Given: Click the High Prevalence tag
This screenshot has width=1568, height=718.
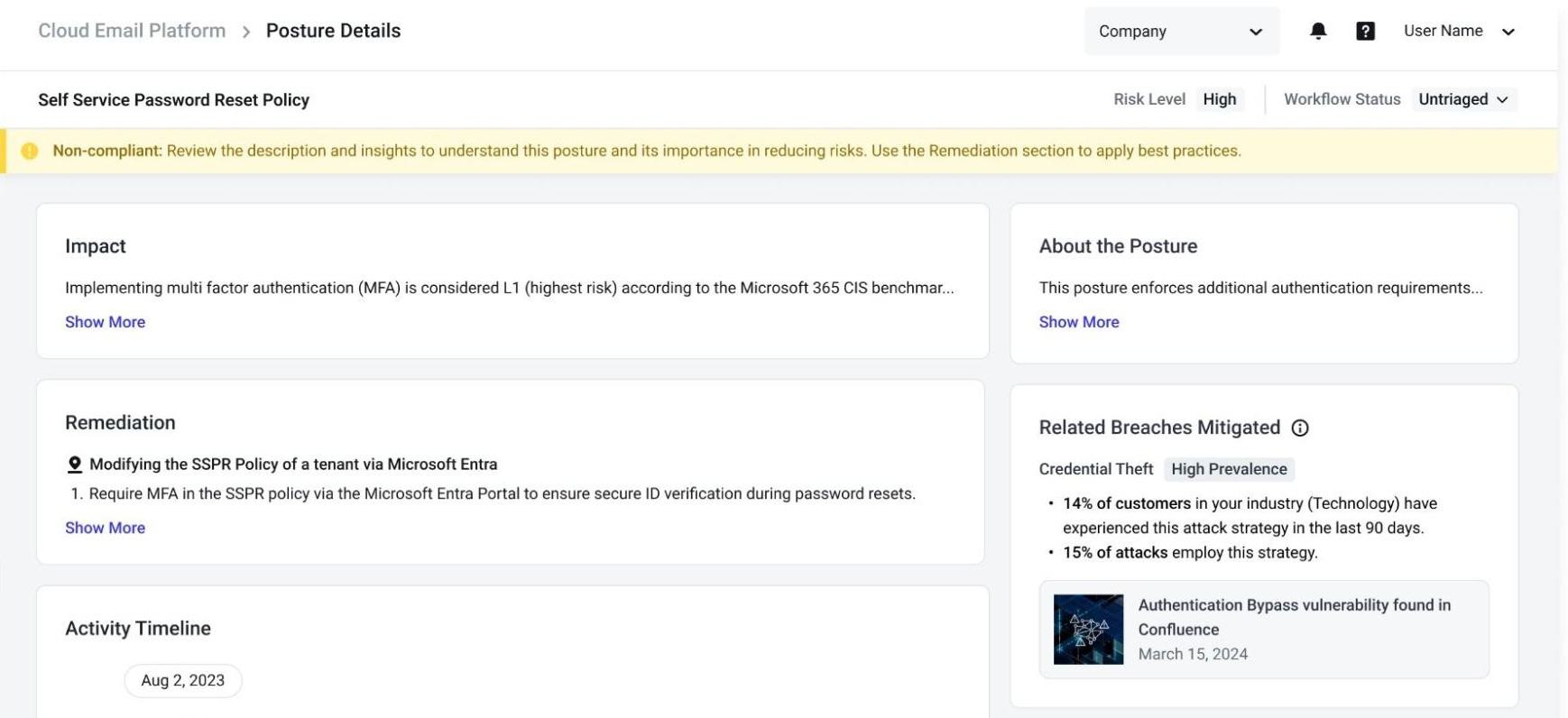Looking at the screenshot, I should coord(1229,469).
